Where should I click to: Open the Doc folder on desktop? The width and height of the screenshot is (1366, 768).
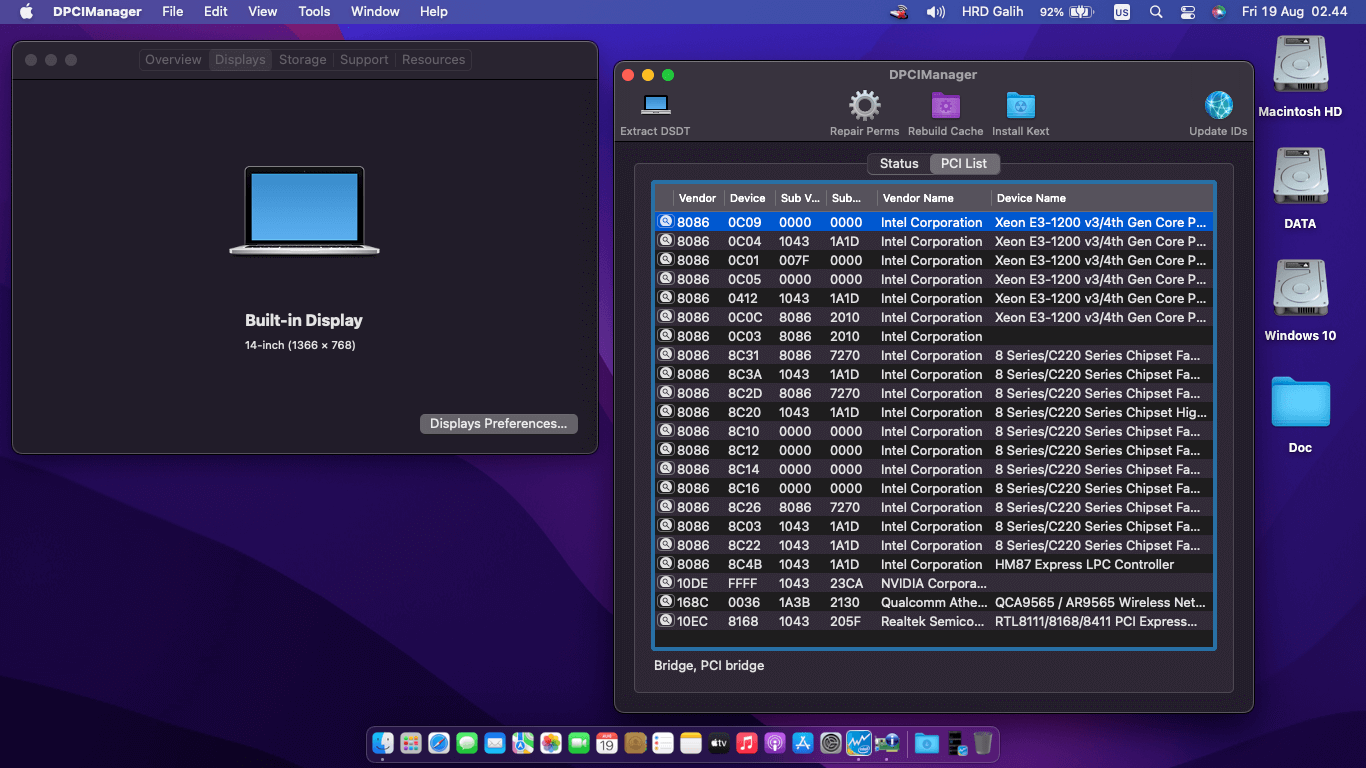point(1300,401)
